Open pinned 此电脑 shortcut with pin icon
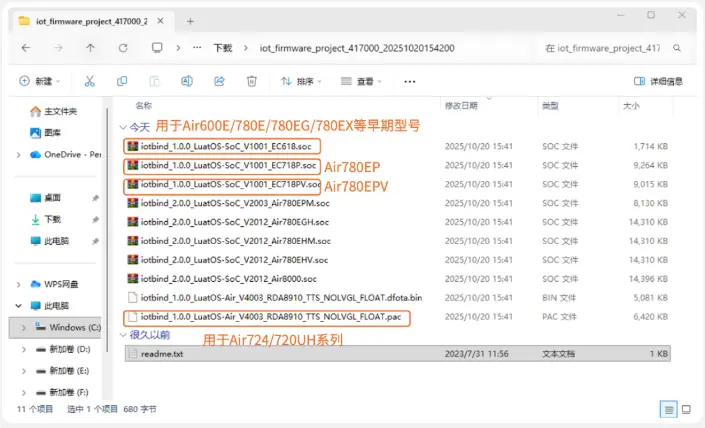This screenshot has height=428, width=705. point(49,241)
